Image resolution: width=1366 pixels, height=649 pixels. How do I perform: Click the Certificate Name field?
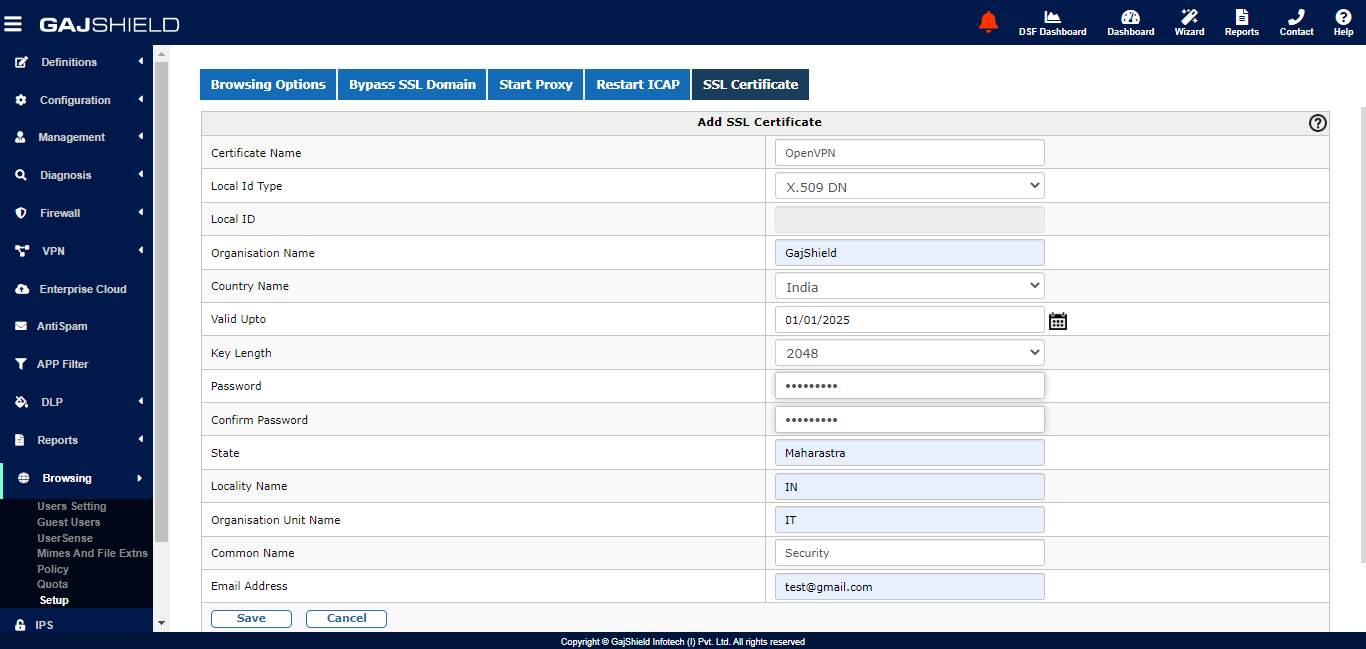click(909, 153)
